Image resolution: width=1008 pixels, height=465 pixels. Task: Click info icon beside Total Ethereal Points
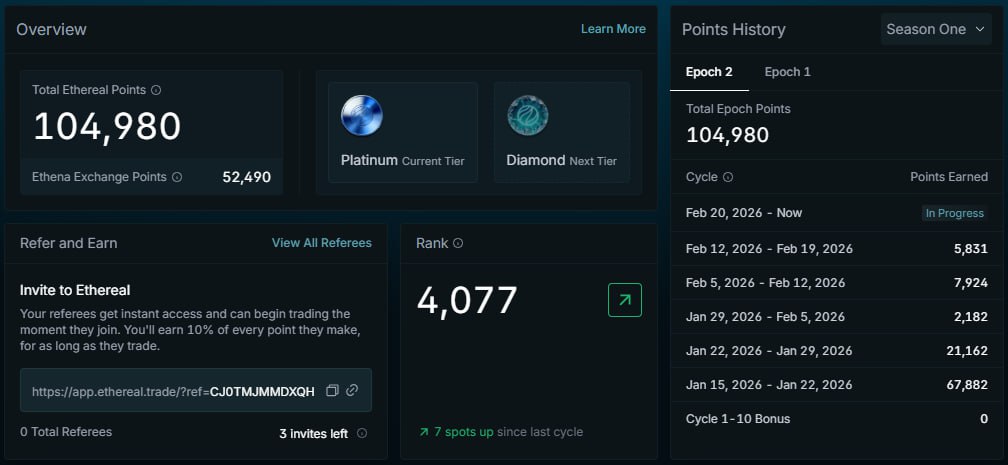(156, 90)
